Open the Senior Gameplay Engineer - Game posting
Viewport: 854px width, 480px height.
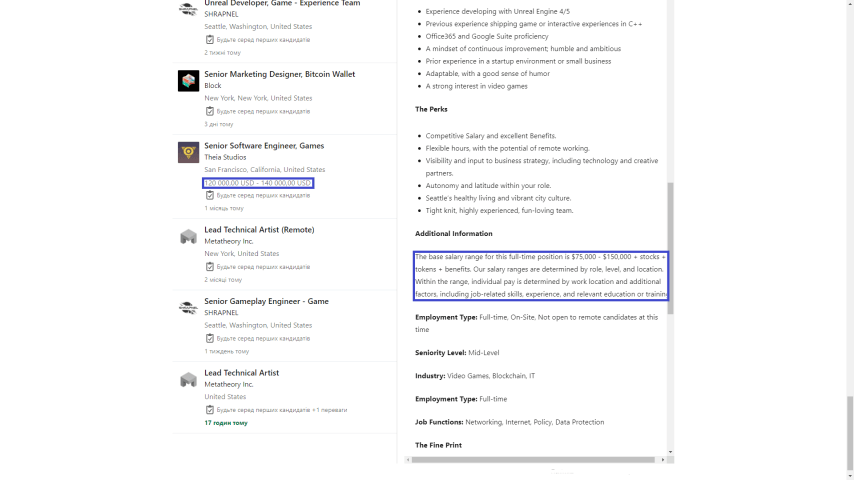click(x=266, y=301)
